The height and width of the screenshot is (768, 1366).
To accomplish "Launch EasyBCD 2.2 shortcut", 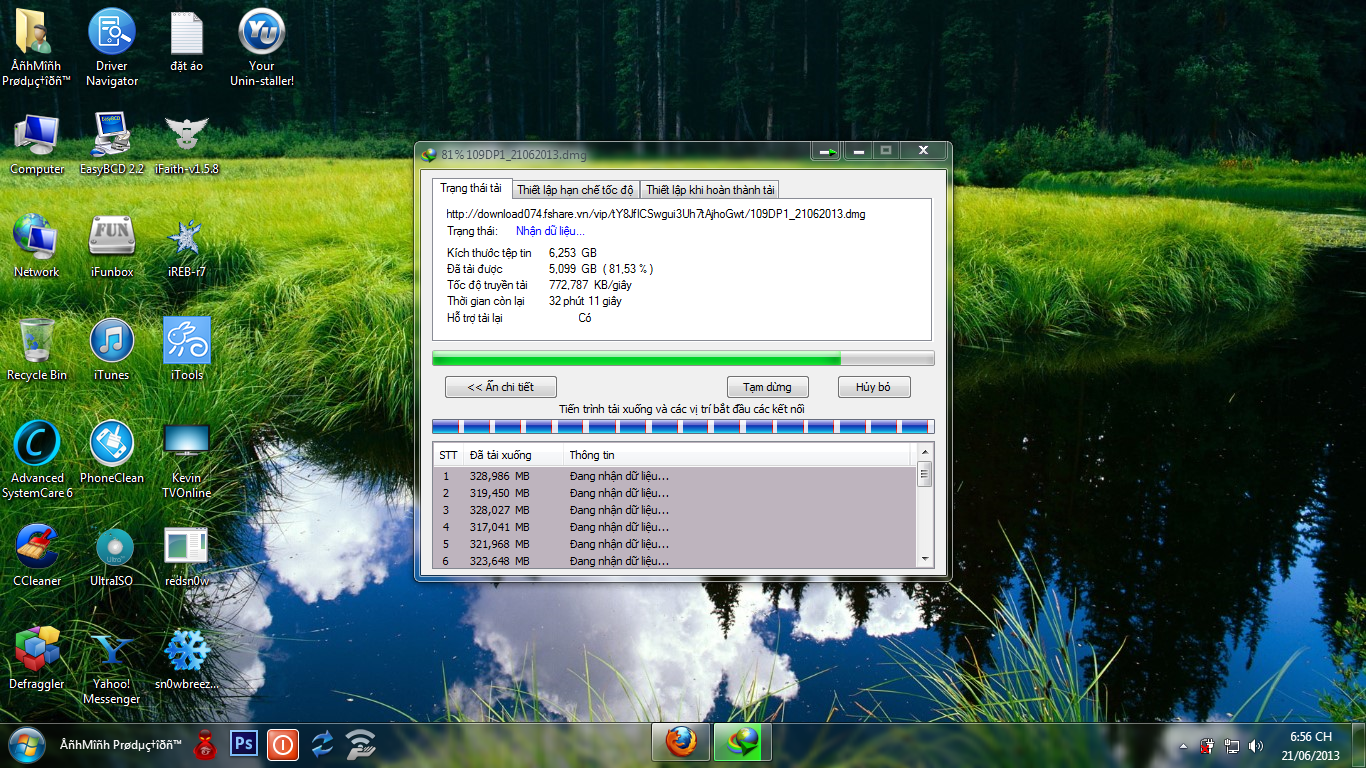I will (x=111, y=145).
